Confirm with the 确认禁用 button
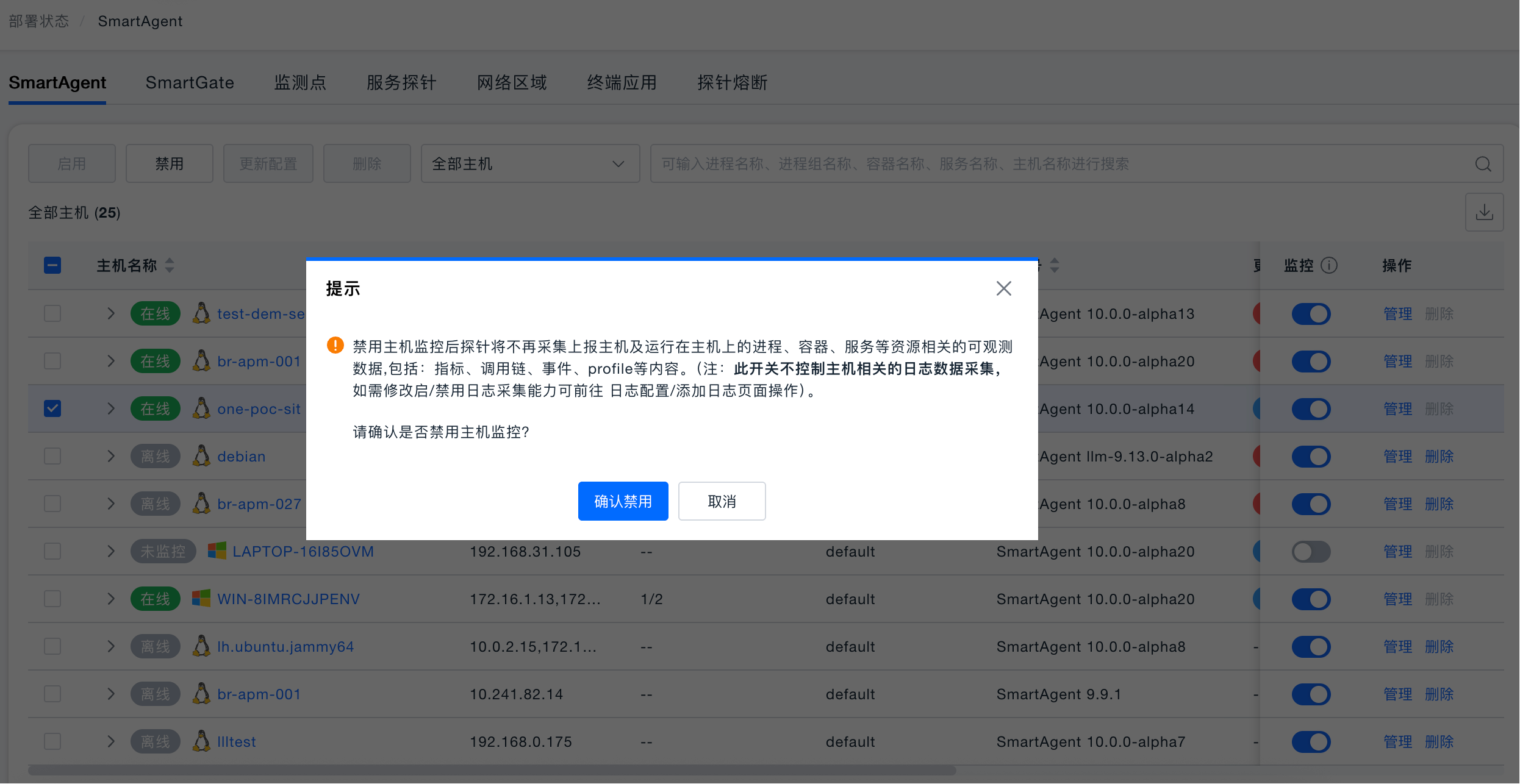The height and width of the screenshot is (784, 1520). click(623, 501)
